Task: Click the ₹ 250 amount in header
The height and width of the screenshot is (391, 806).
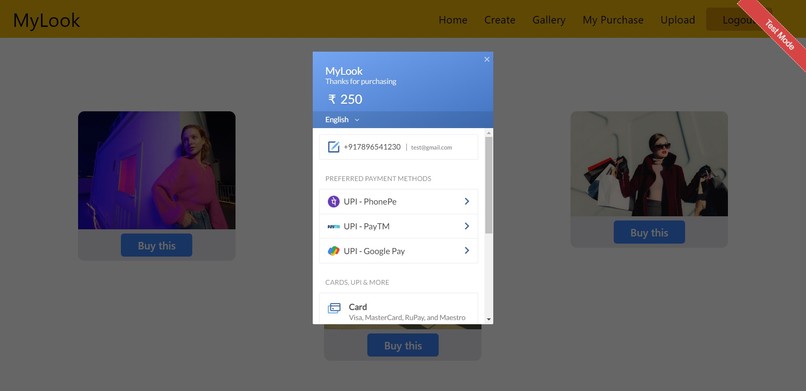Action: tap(345, 100)
